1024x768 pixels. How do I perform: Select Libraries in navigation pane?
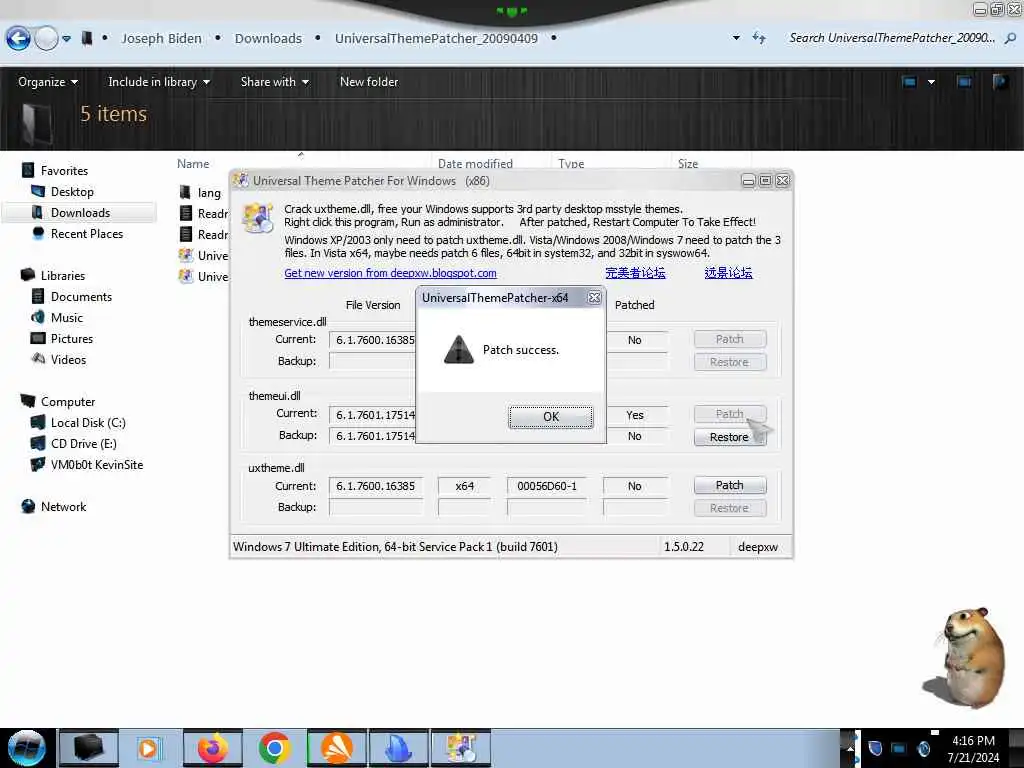[63, 276]
